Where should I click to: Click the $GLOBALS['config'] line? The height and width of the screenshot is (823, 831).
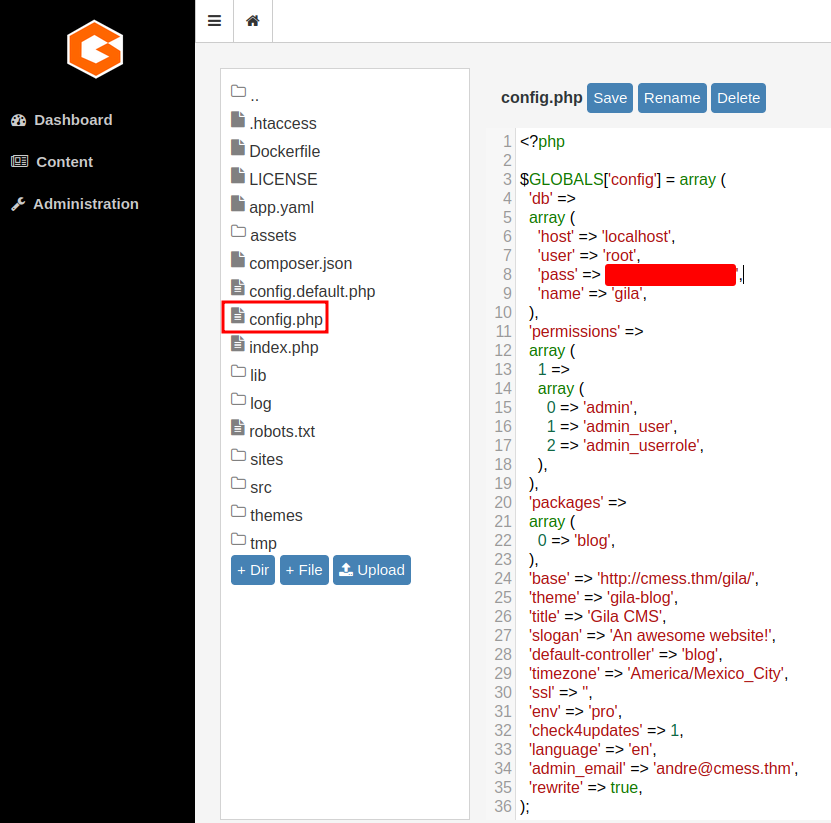click(623, 180)
